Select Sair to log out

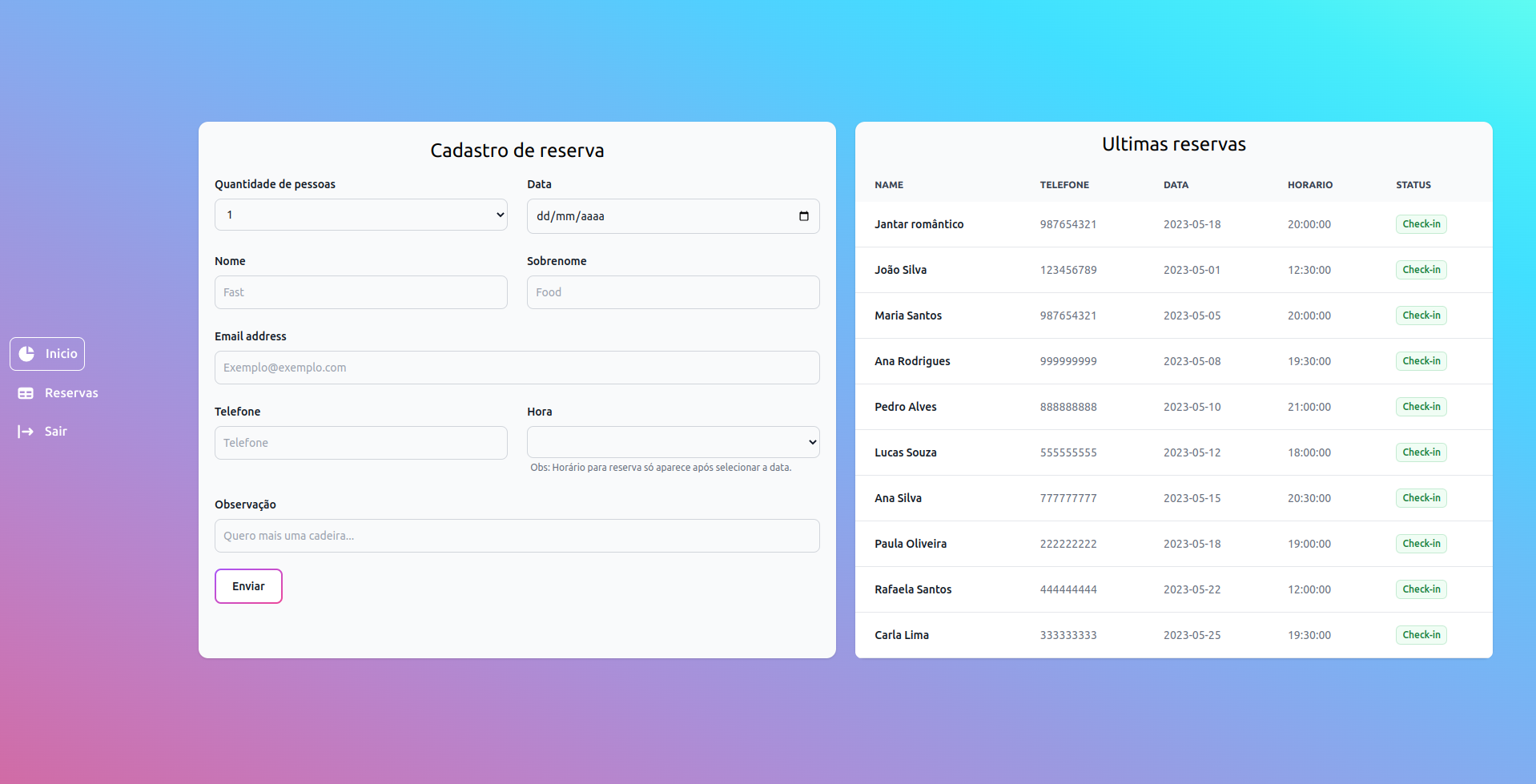click(42, 432)
